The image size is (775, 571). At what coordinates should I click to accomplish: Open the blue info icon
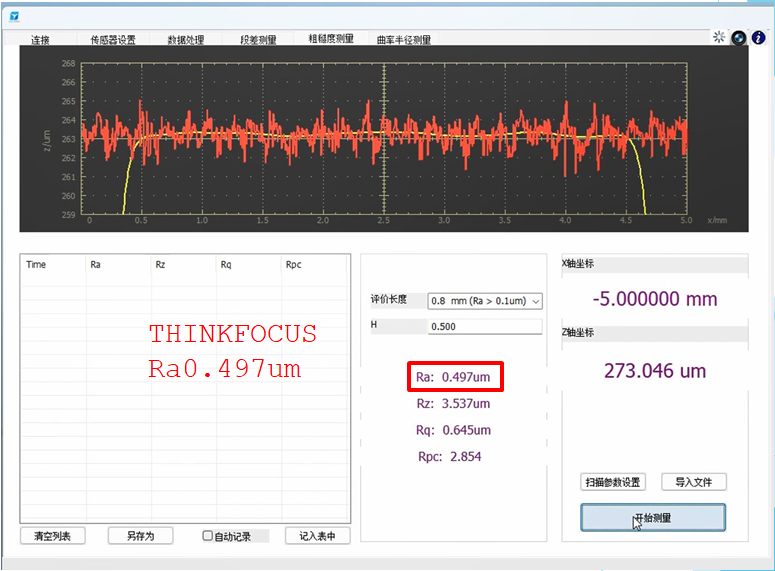tap(759, 37)
